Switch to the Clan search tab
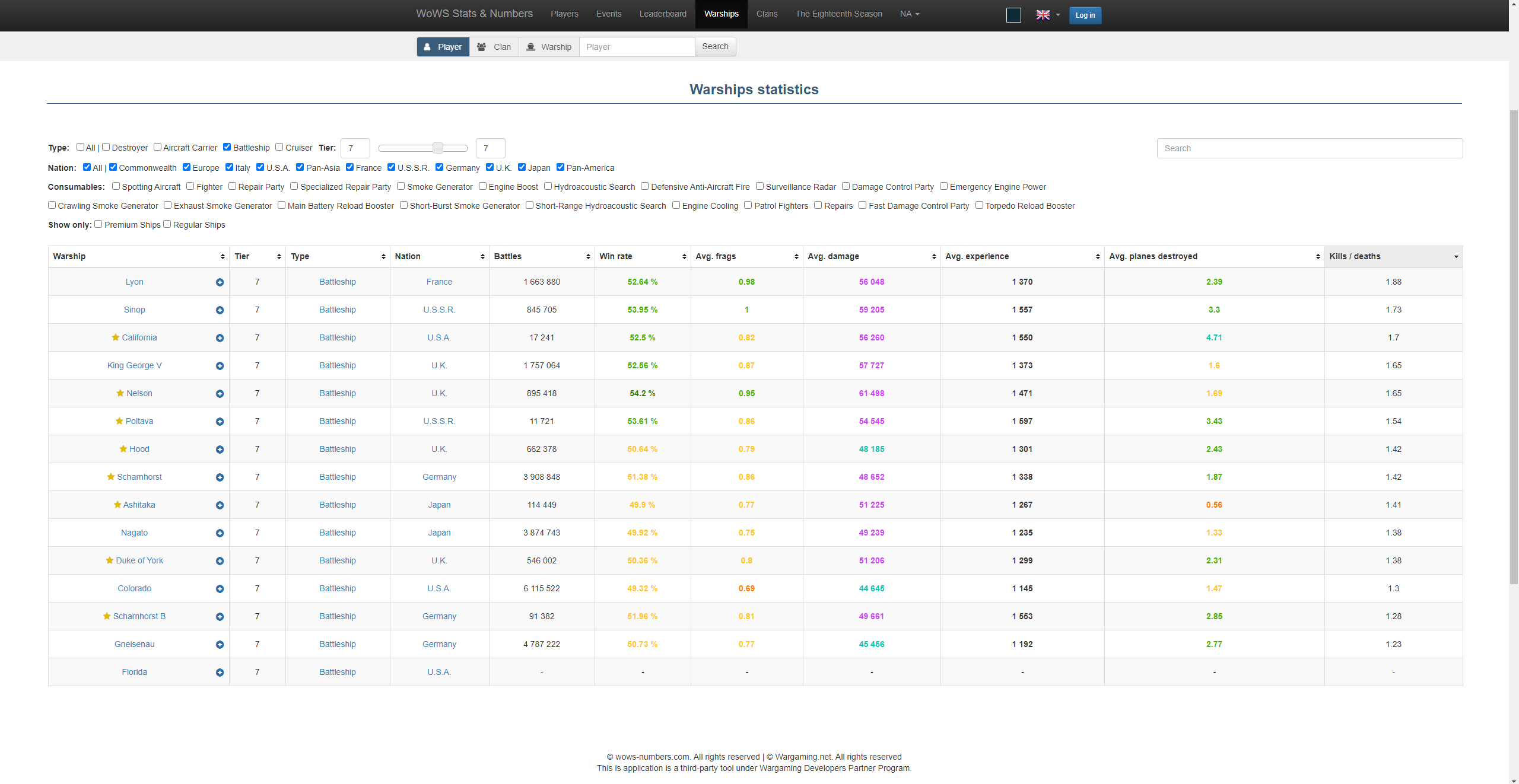The height and width of the screenshot is (784, 1519). pos(494,47)
